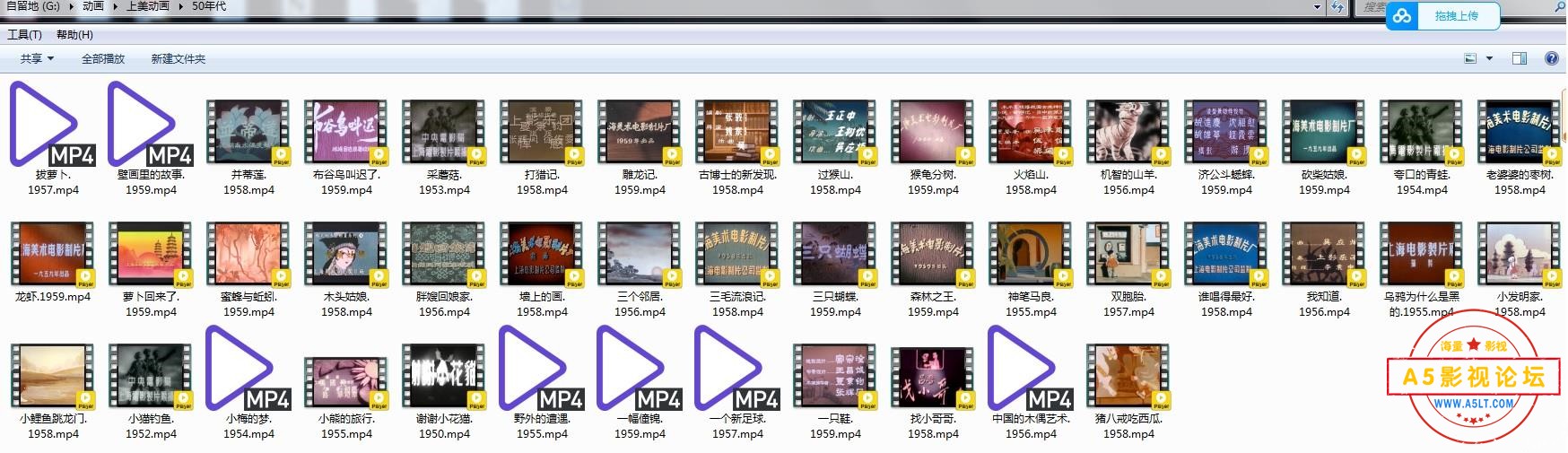Select the 墙上的画.1958.mp4 video icon

click(542, 255)
